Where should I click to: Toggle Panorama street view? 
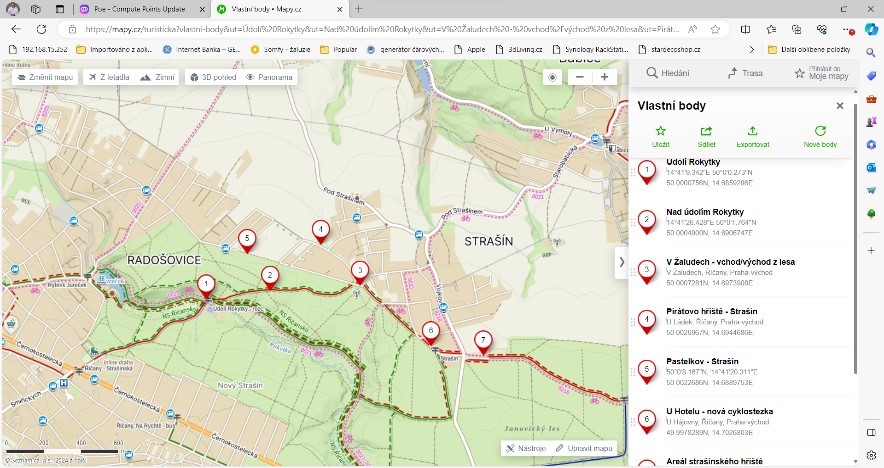click(x=269, y=77)
